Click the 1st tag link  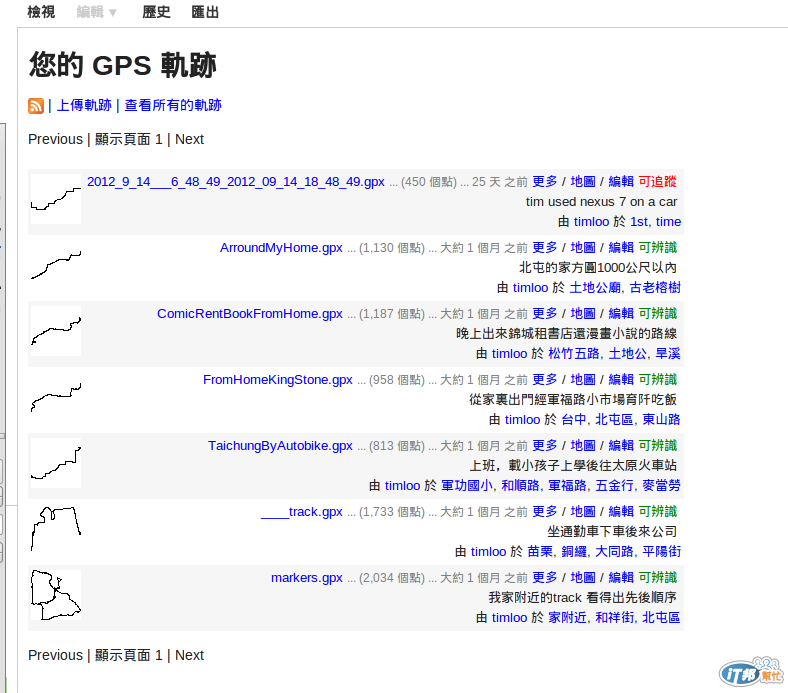(639, 222)
